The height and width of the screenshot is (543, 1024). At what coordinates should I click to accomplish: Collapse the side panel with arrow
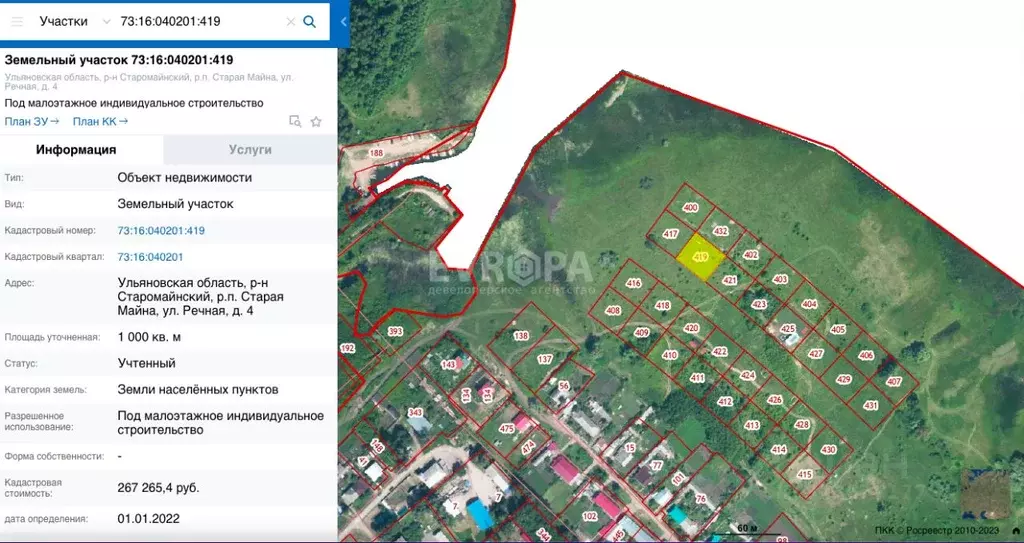(343, 21)
